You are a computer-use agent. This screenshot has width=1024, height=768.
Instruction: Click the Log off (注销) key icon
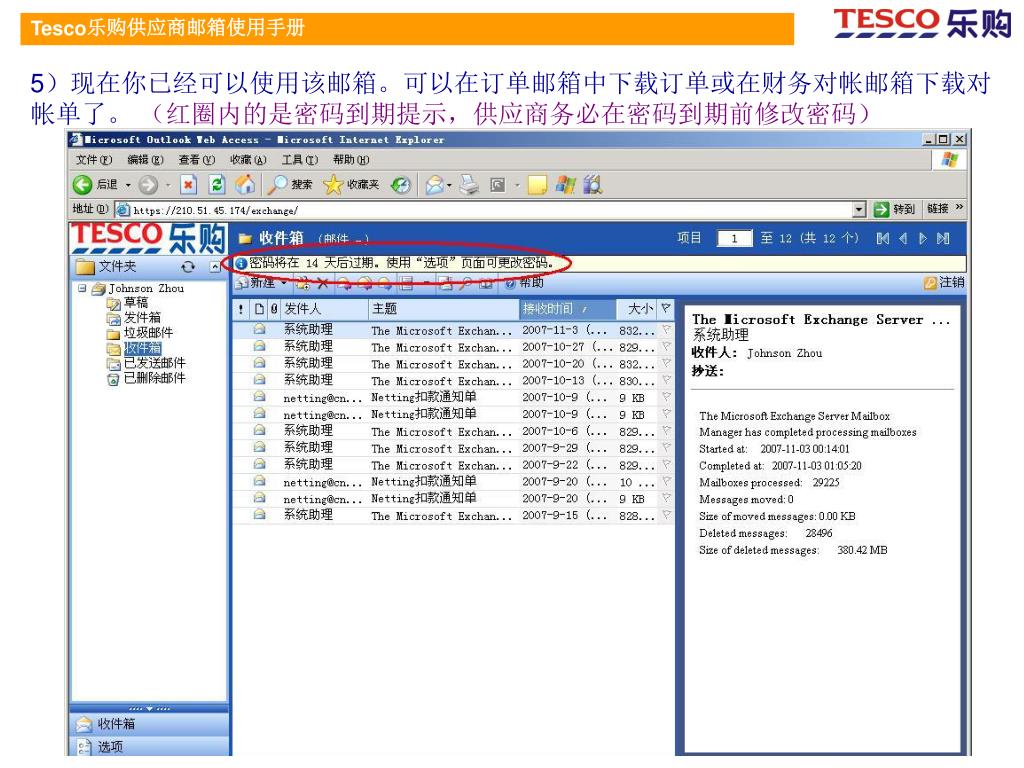[930, 283]
